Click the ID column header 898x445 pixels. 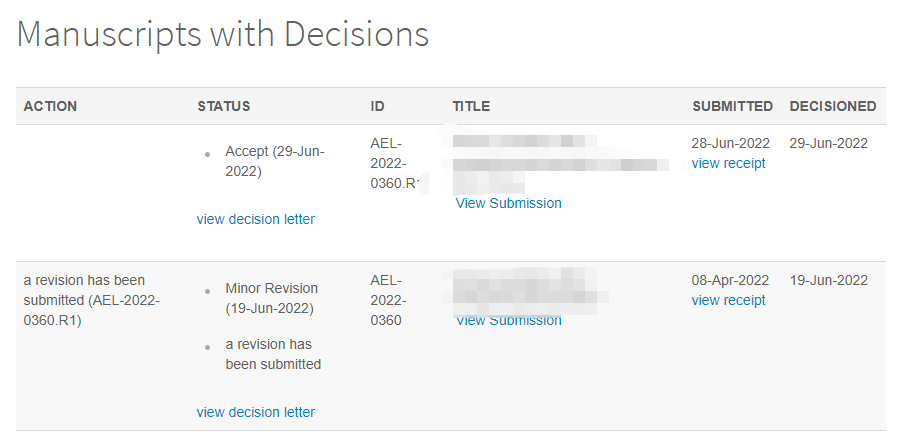(377, 107)
